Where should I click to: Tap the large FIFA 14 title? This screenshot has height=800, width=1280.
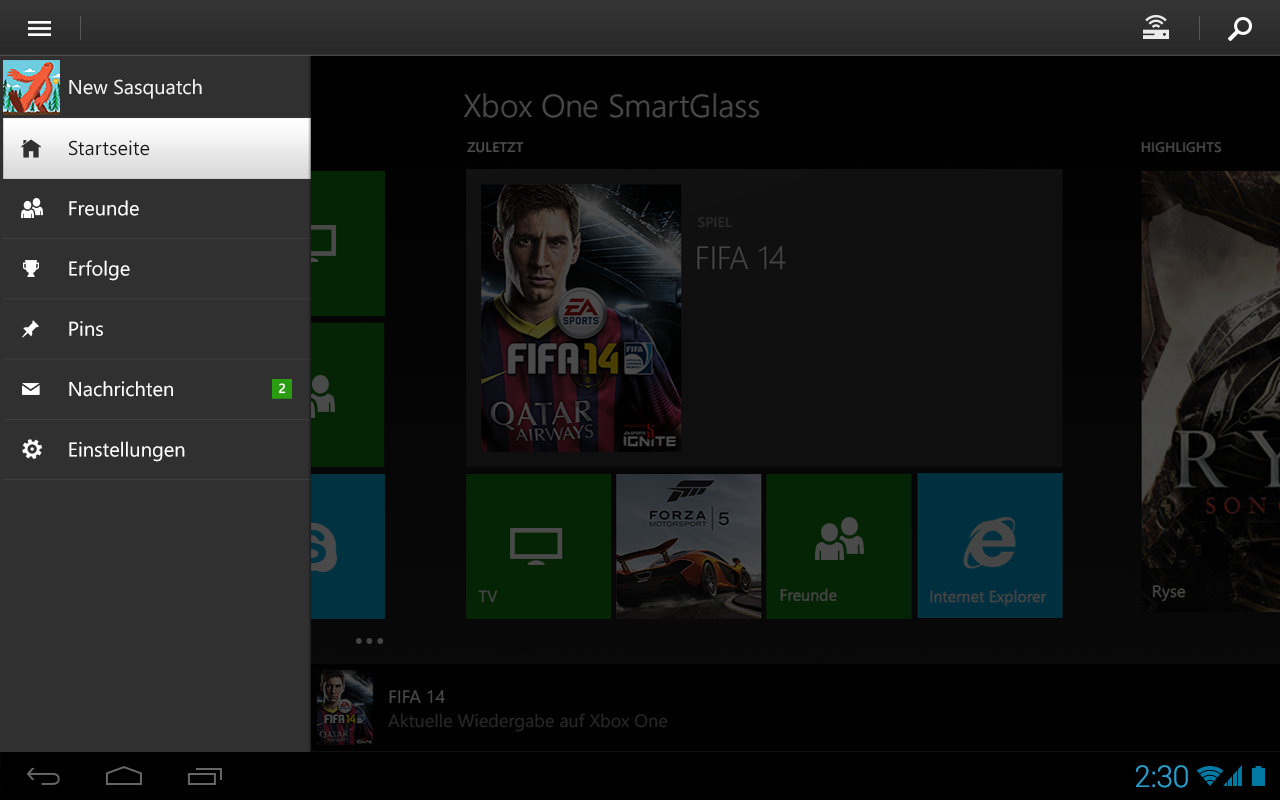740,258
